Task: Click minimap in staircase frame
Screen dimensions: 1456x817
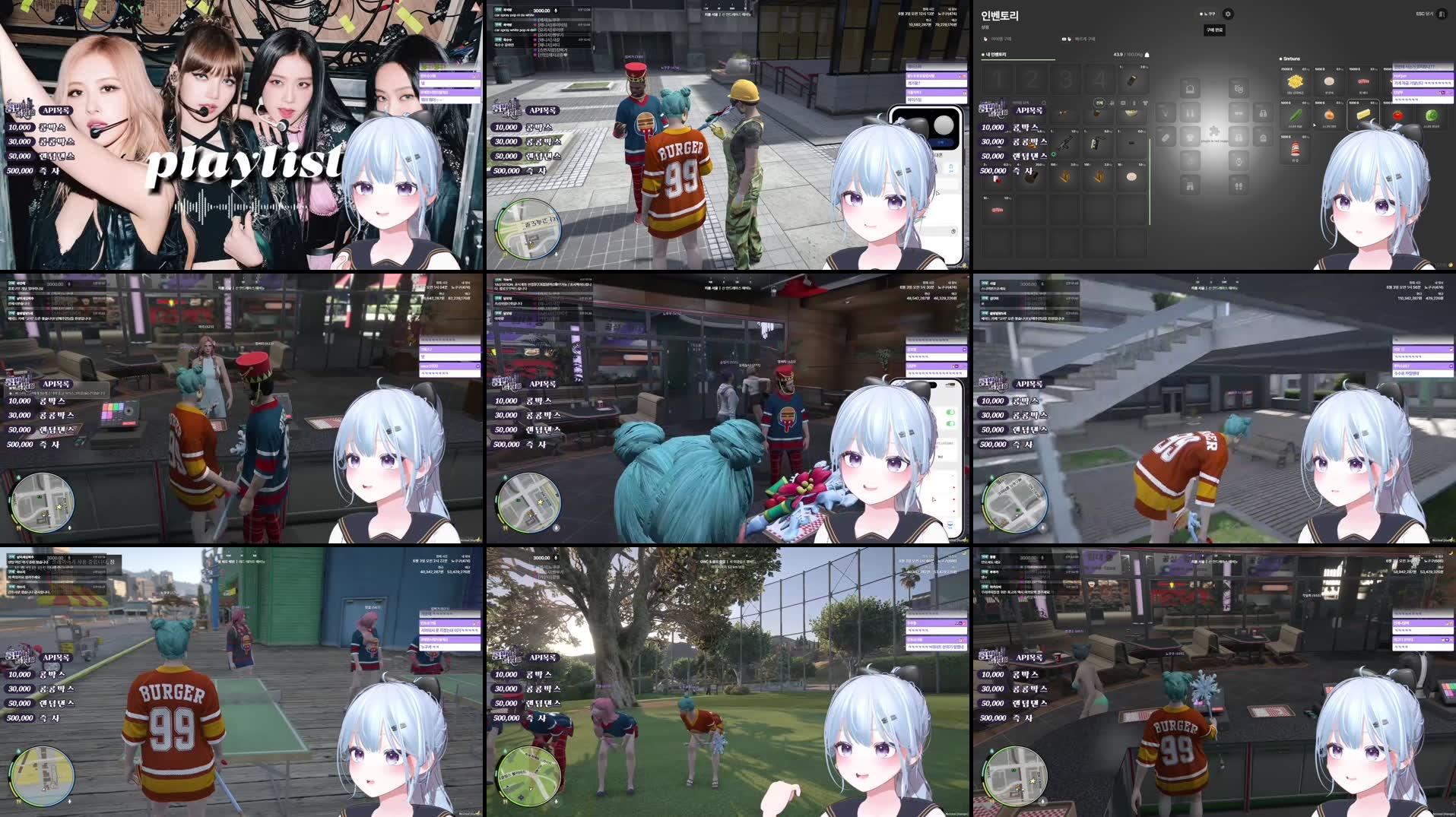Action: 1014,502
